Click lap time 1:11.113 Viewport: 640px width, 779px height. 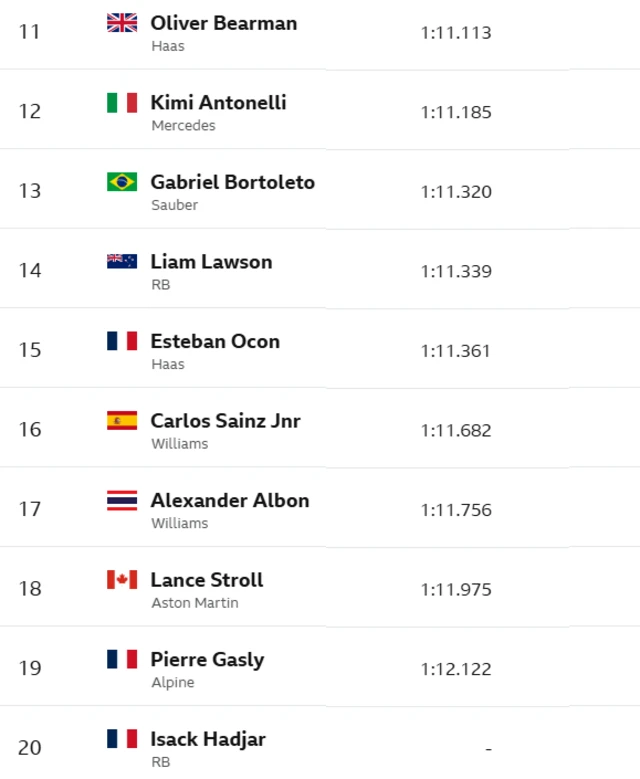(x=456, y=32)
